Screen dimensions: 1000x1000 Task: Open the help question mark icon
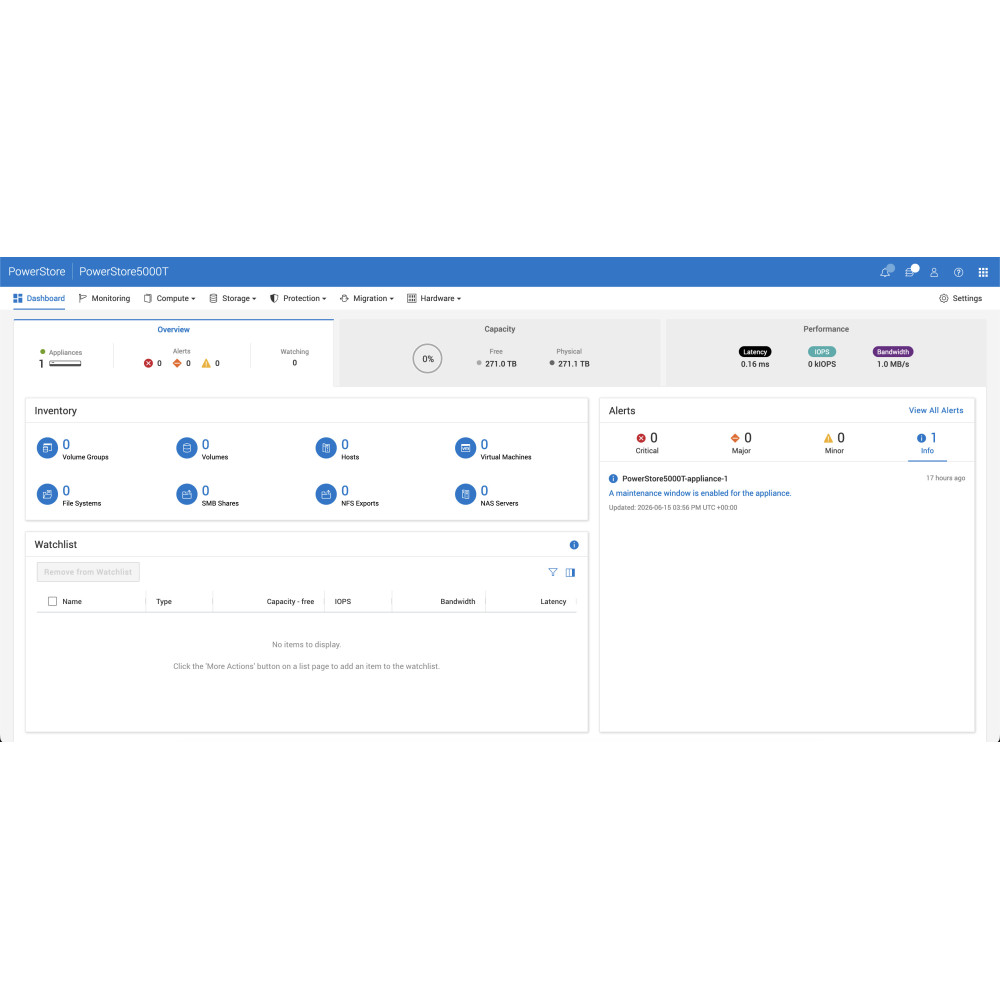[959, 272]
